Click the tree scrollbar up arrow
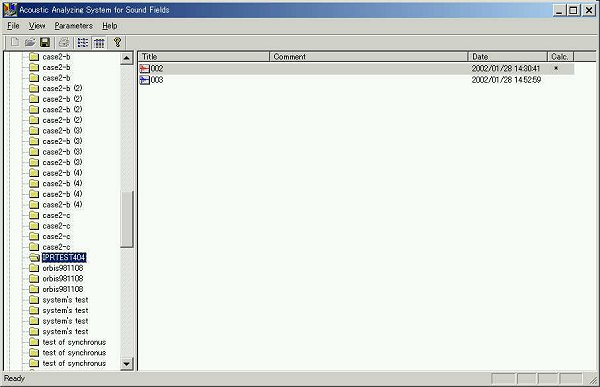 point(126,58)
